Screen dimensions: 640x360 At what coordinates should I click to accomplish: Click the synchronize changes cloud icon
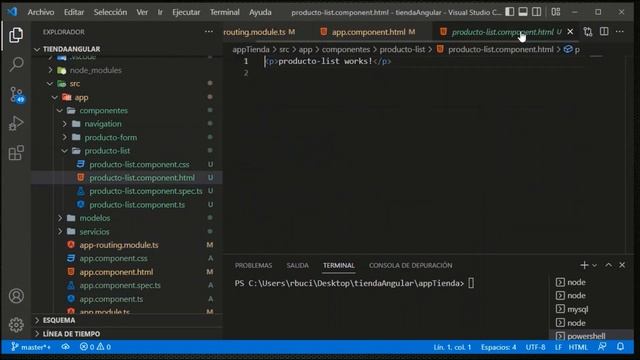point(65,347)
